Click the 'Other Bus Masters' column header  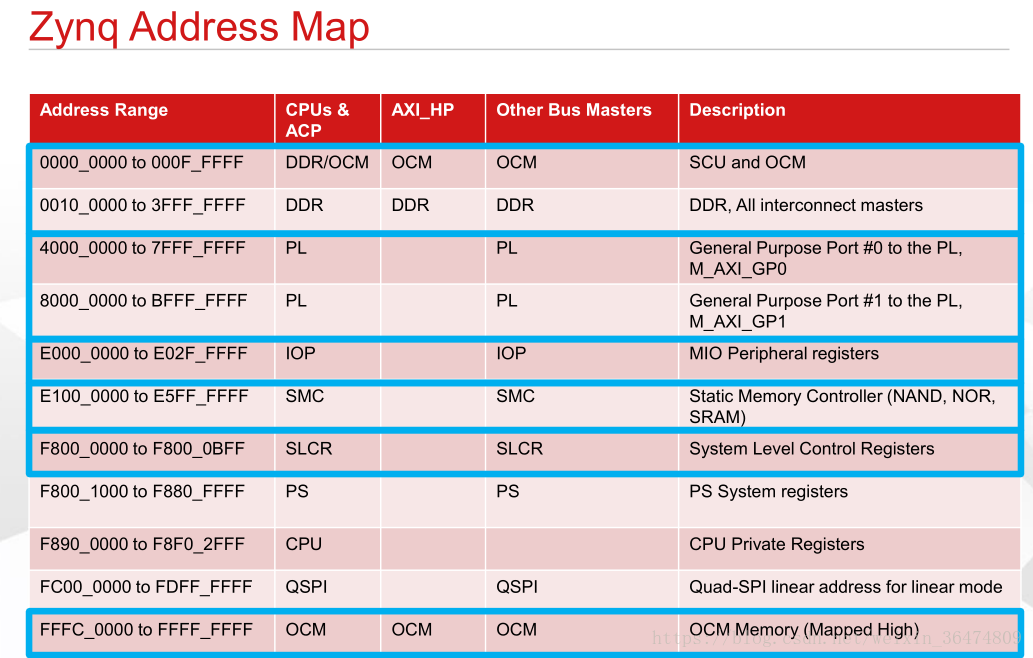[x=574, y=110]
